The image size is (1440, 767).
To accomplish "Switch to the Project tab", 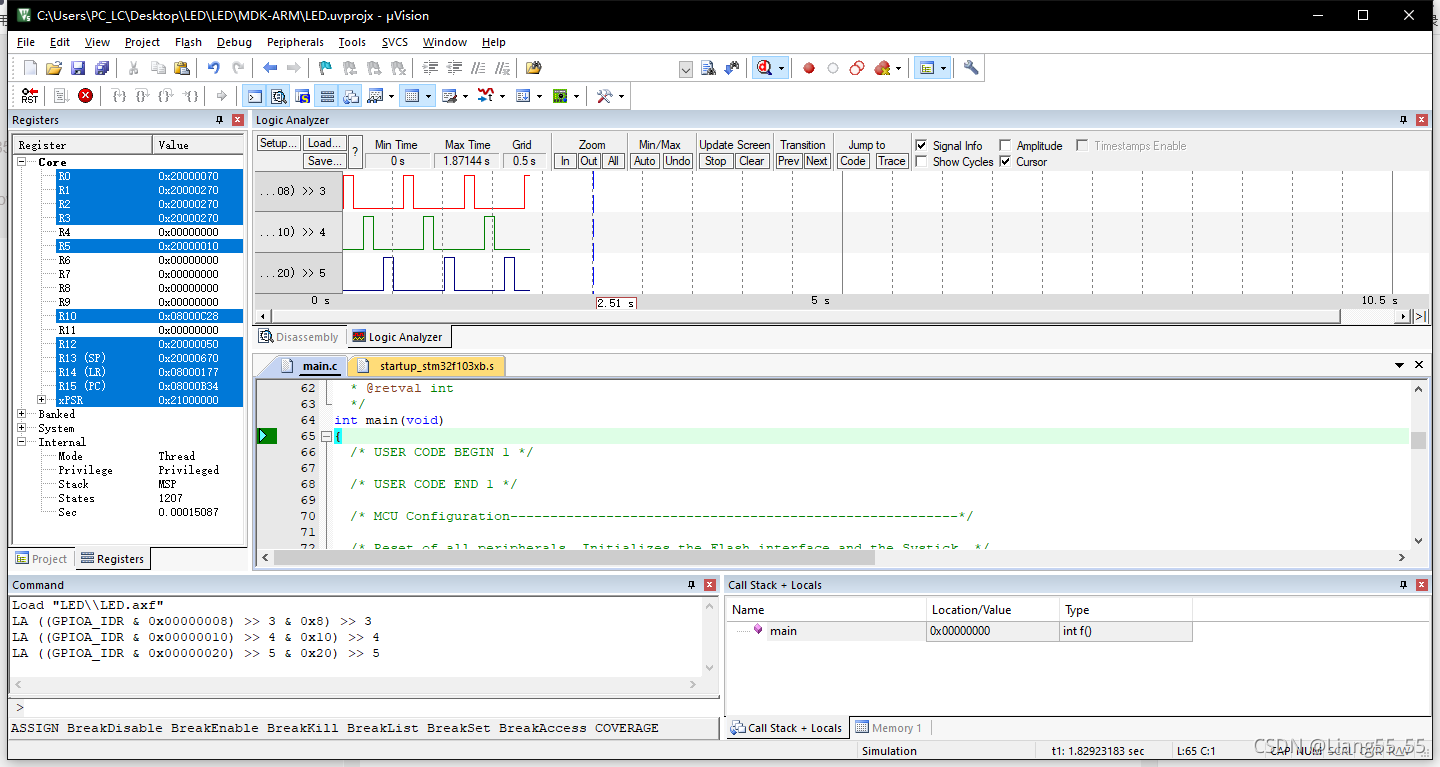I will pos(42,559).
